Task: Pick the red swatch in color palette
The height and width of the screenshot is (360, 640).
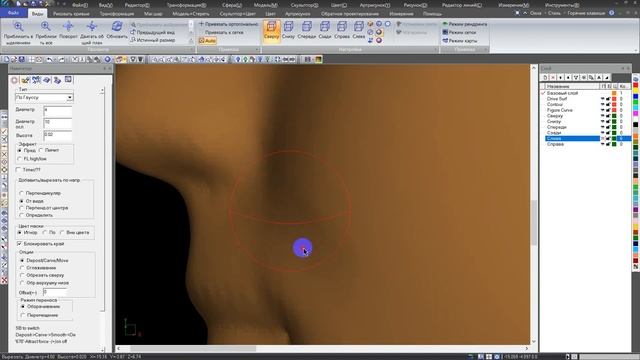Action: [x=636, y=85]
